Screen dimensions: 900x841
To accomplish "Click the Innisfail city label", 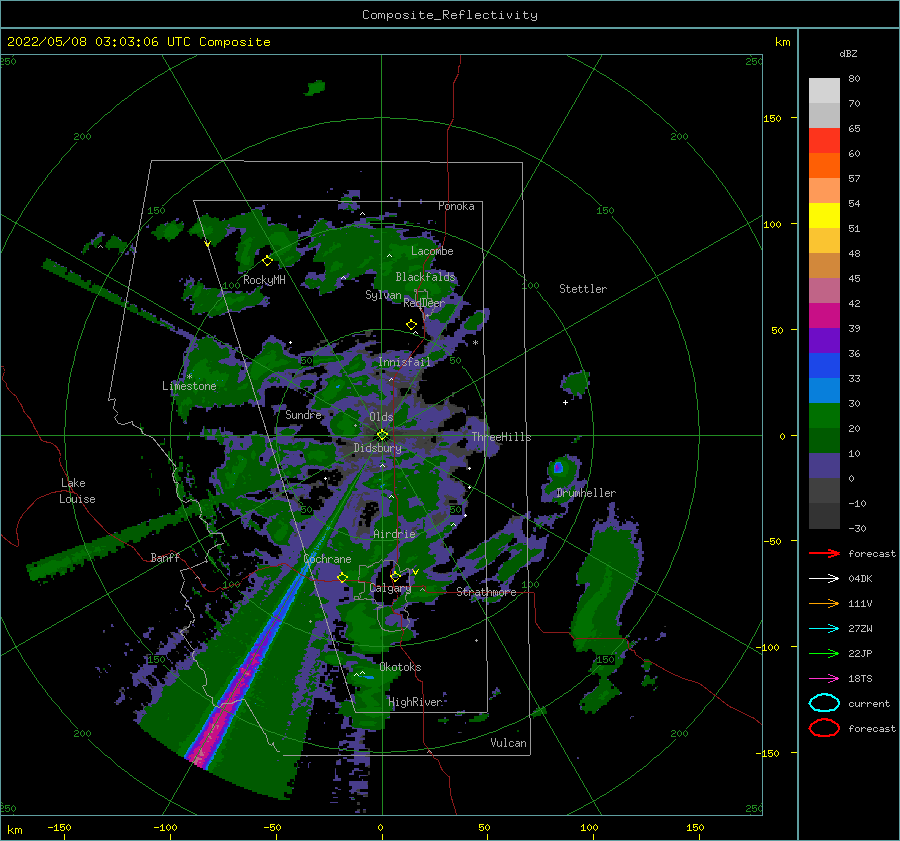I will coord(404,362).
